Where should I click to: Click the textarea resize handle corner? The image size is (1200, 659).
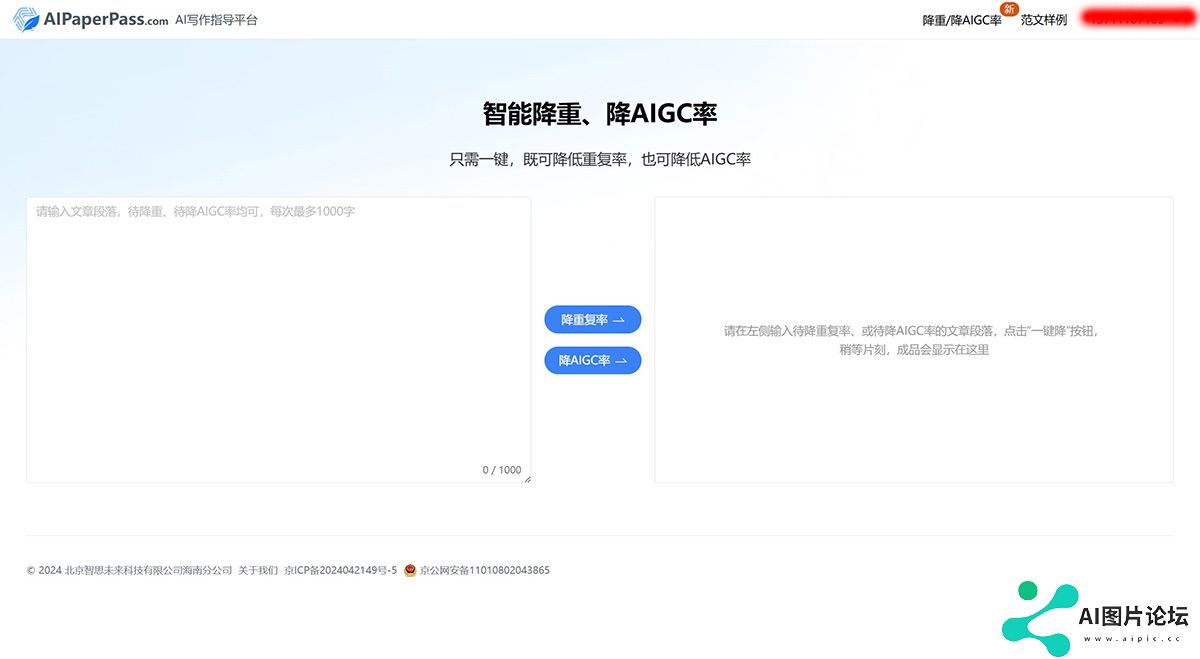click(527, 479)
